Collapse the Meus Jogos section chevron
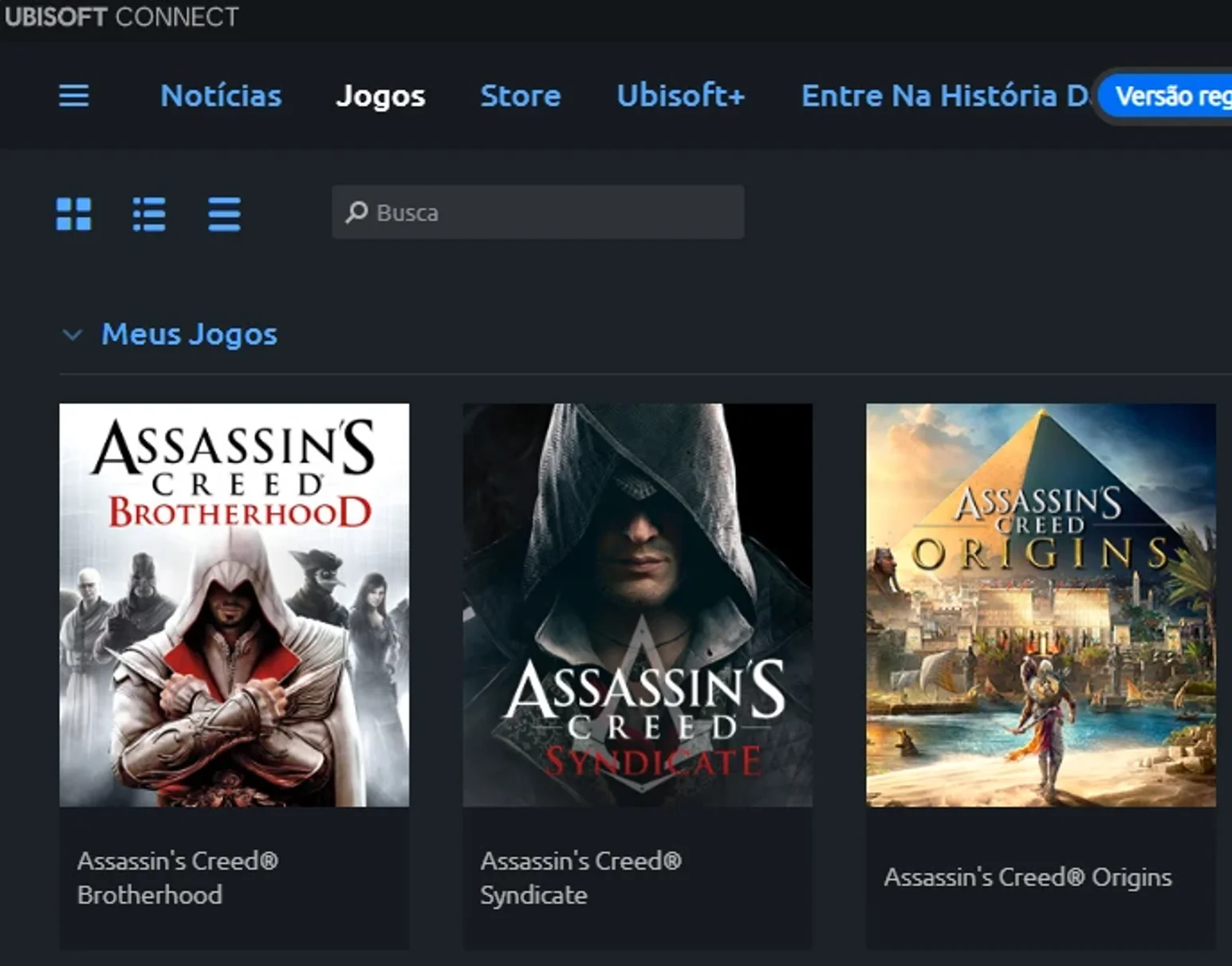The width and height of the screenshot is (1232, 966). point(73,335)
